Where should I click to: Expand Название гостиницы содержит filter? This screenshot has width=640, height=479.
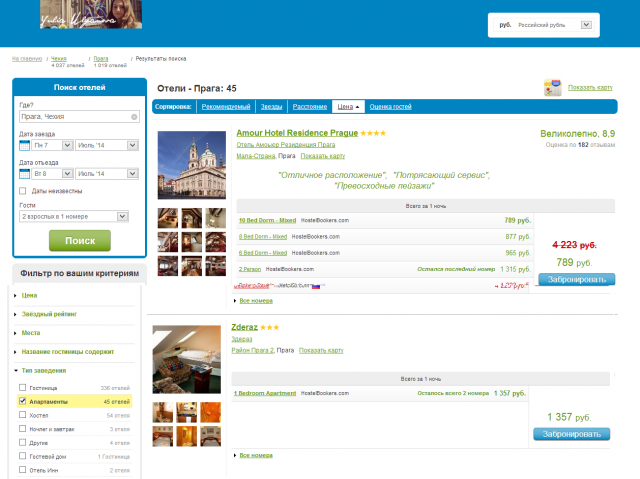point(67,352)
